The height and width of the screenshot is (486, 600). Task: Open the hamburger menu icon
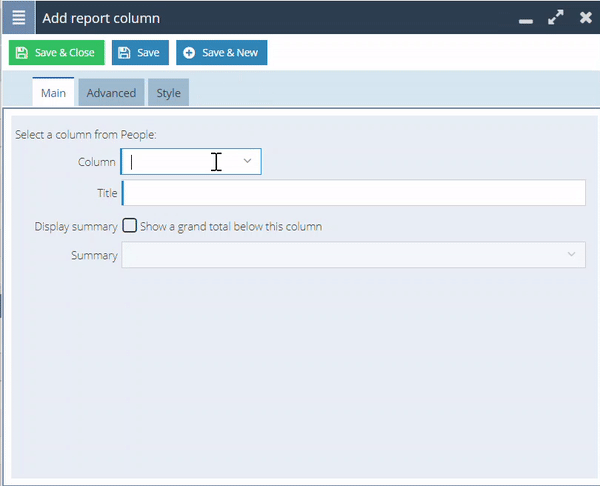tap(18, 18)
